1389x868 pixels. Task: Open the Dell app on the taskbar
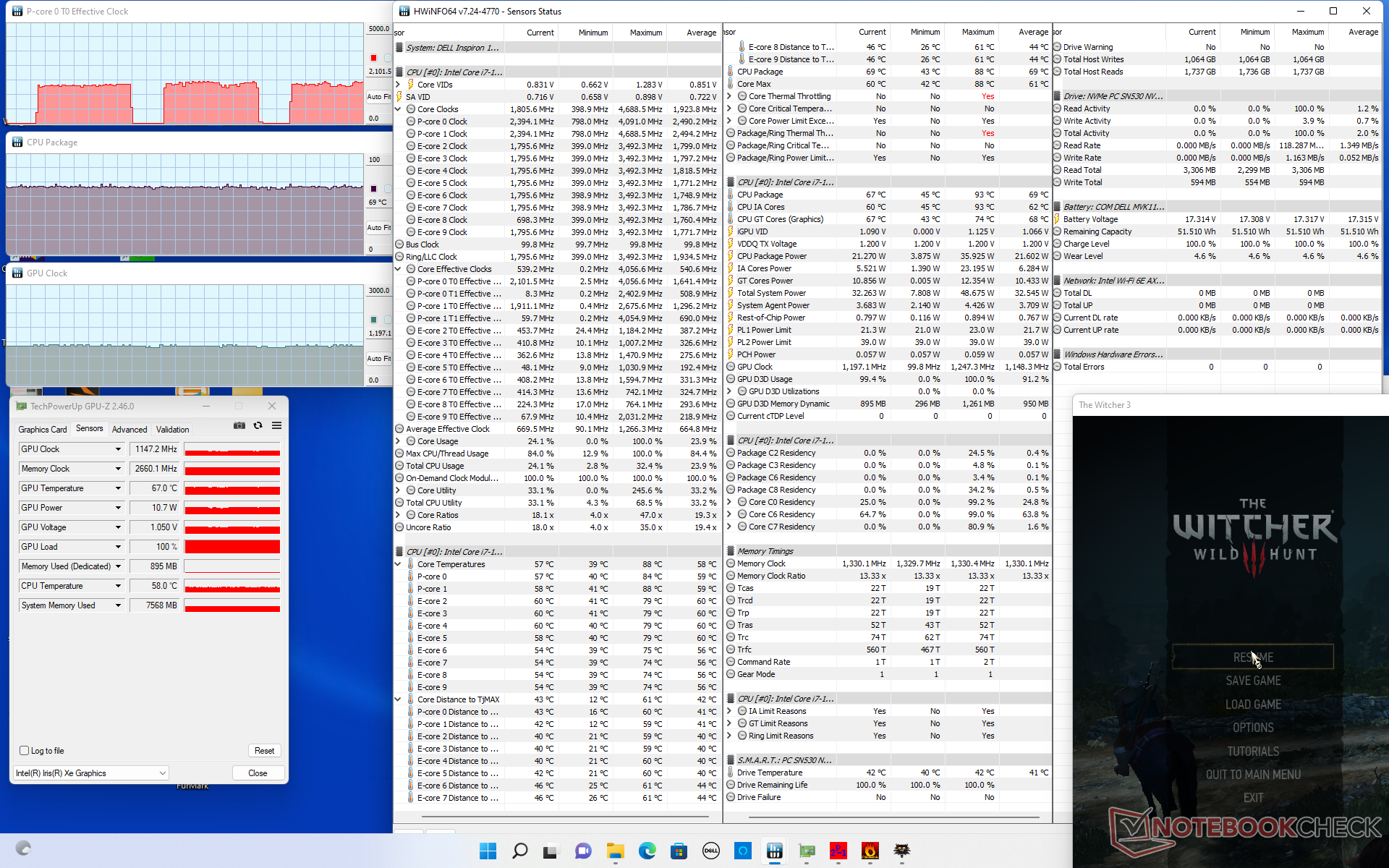tap(710, 851)
